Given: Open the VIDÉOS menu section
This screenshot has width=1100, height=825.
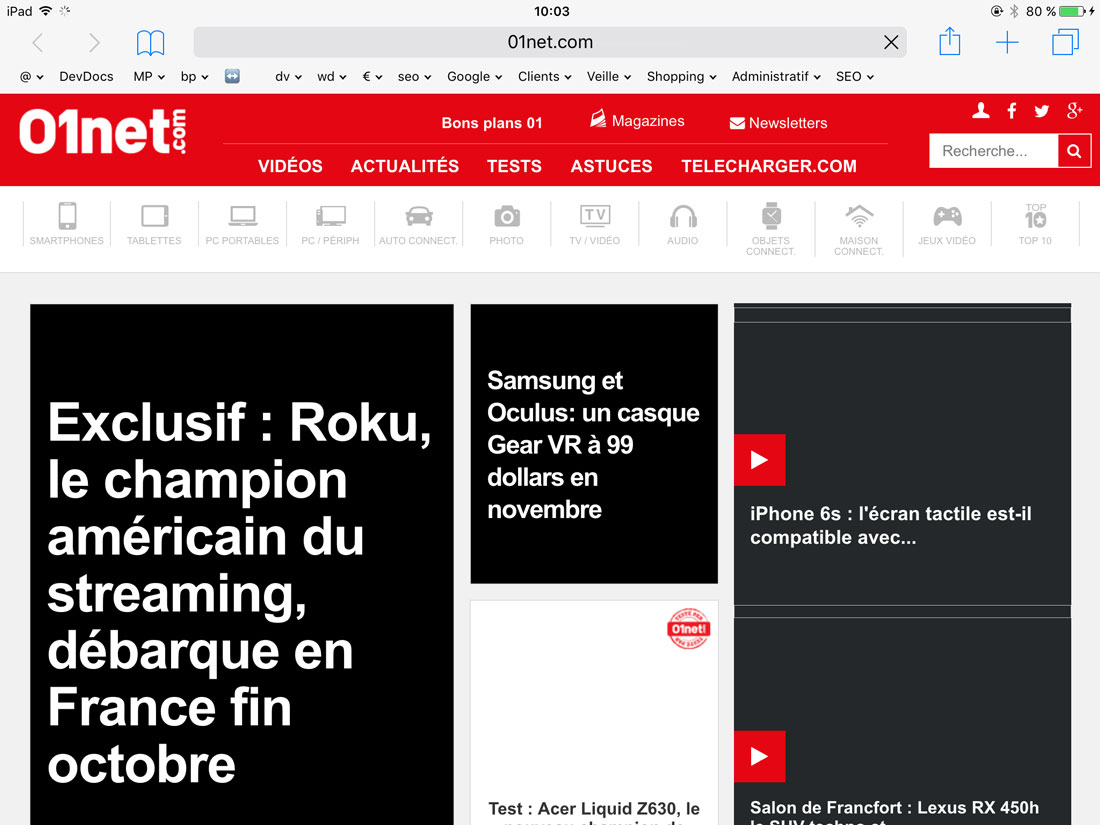Looking at the screenshot, I should (x=290, y=166).
